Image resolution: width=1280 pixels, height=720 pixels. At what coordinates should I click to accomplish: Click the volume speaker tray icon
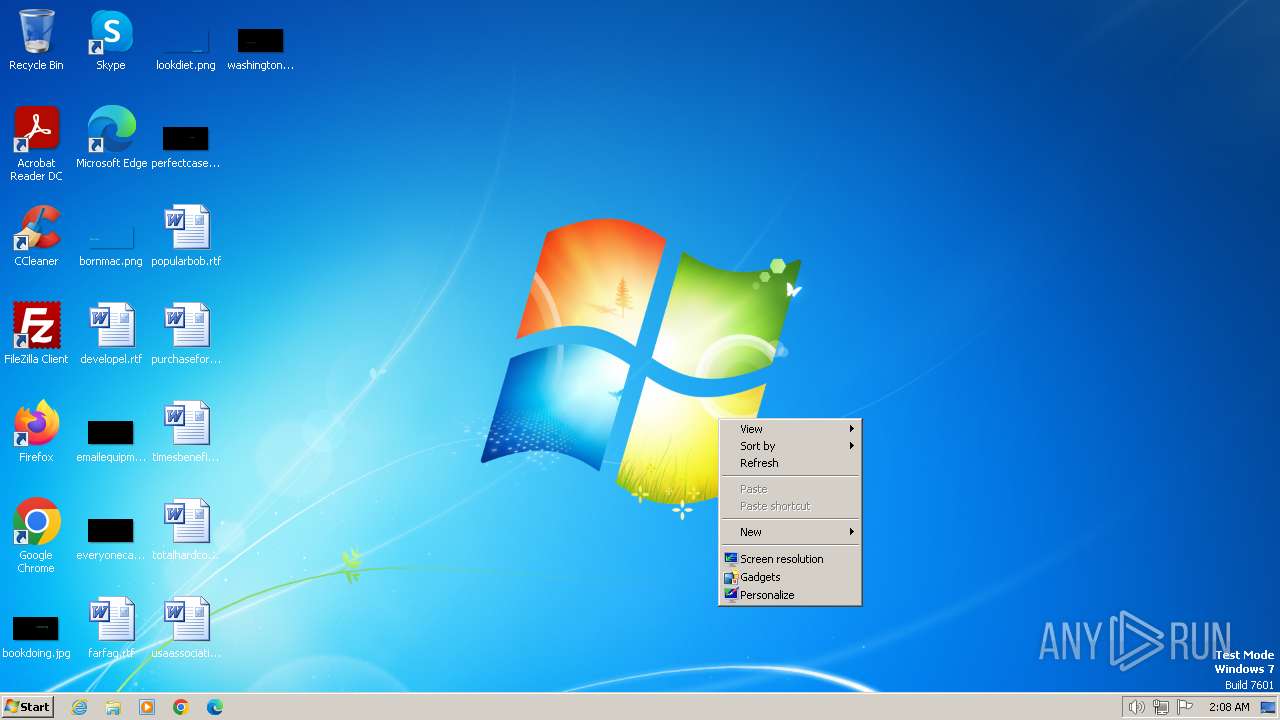coord(1136,707)
